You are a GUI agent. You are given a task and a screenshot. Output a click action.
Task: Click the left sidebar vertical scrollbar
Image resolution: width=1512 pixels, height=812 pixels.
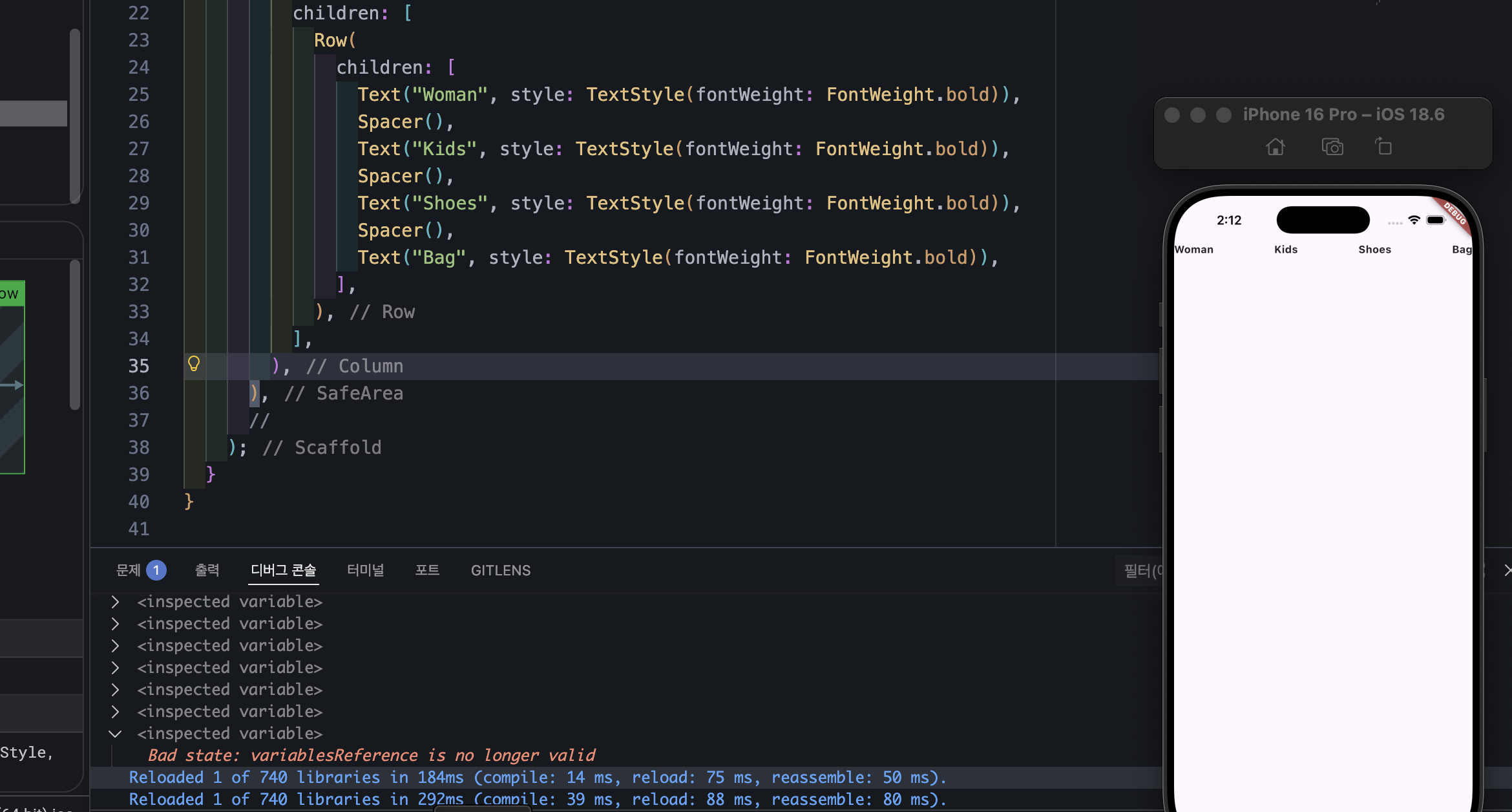(75, 116)
